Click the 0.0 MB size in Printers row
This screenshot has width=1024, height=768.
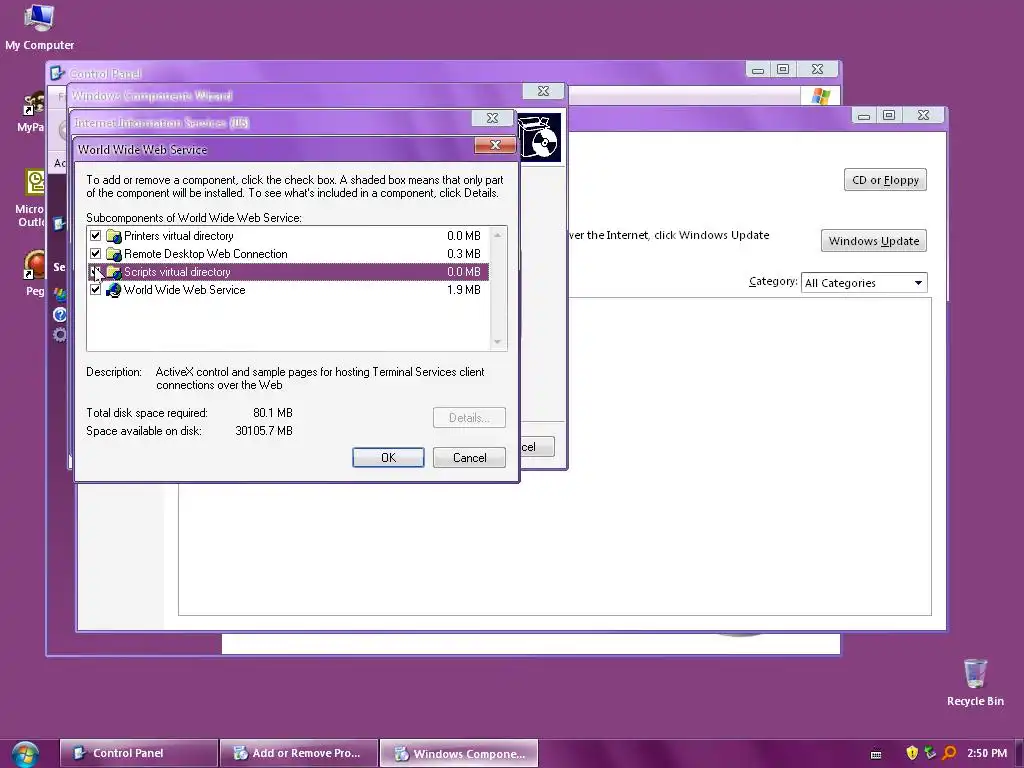(x=464, y=236)
